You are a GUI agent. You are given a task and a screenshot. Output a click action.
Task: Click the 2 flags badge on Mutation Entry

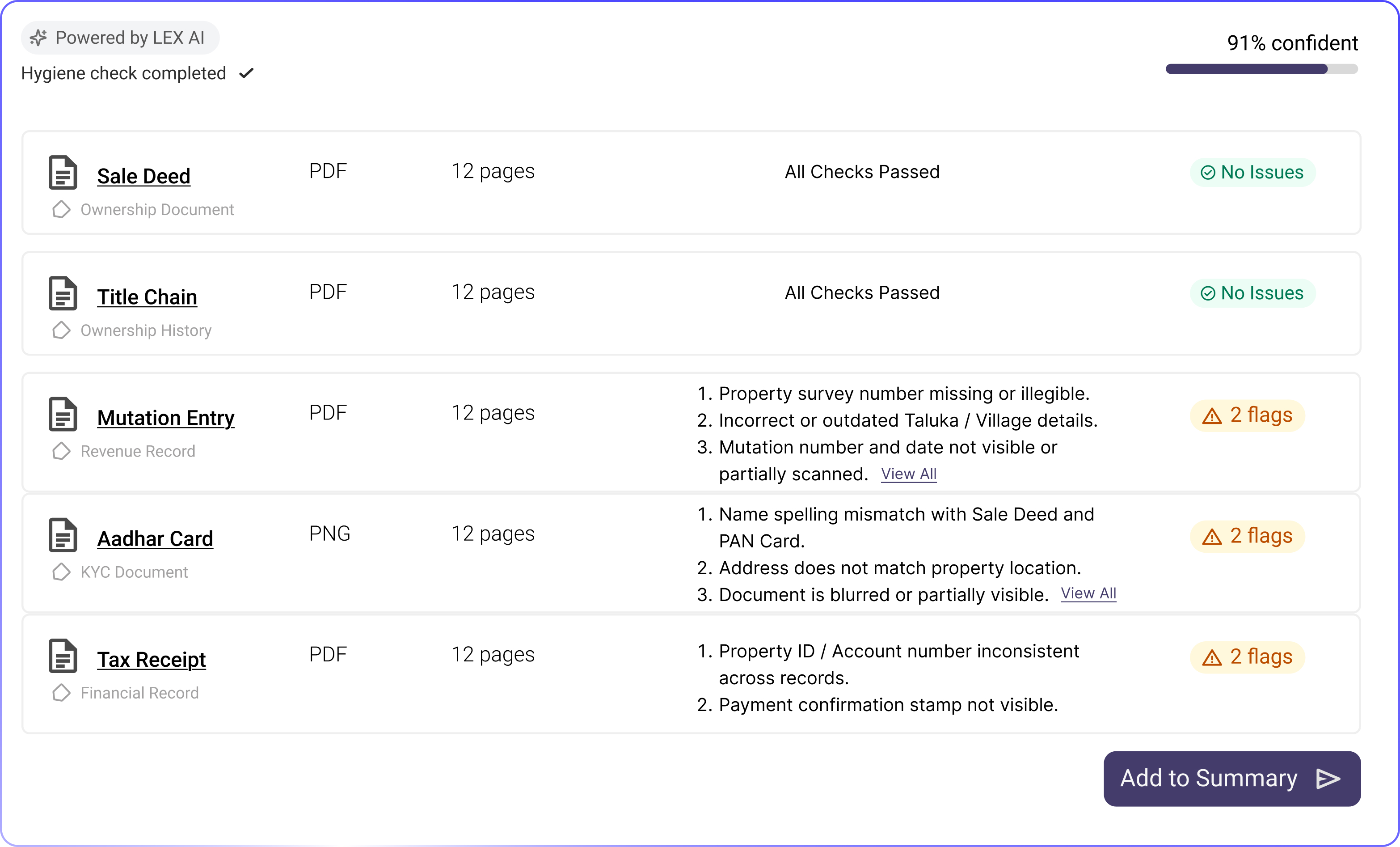(1247, 415)
